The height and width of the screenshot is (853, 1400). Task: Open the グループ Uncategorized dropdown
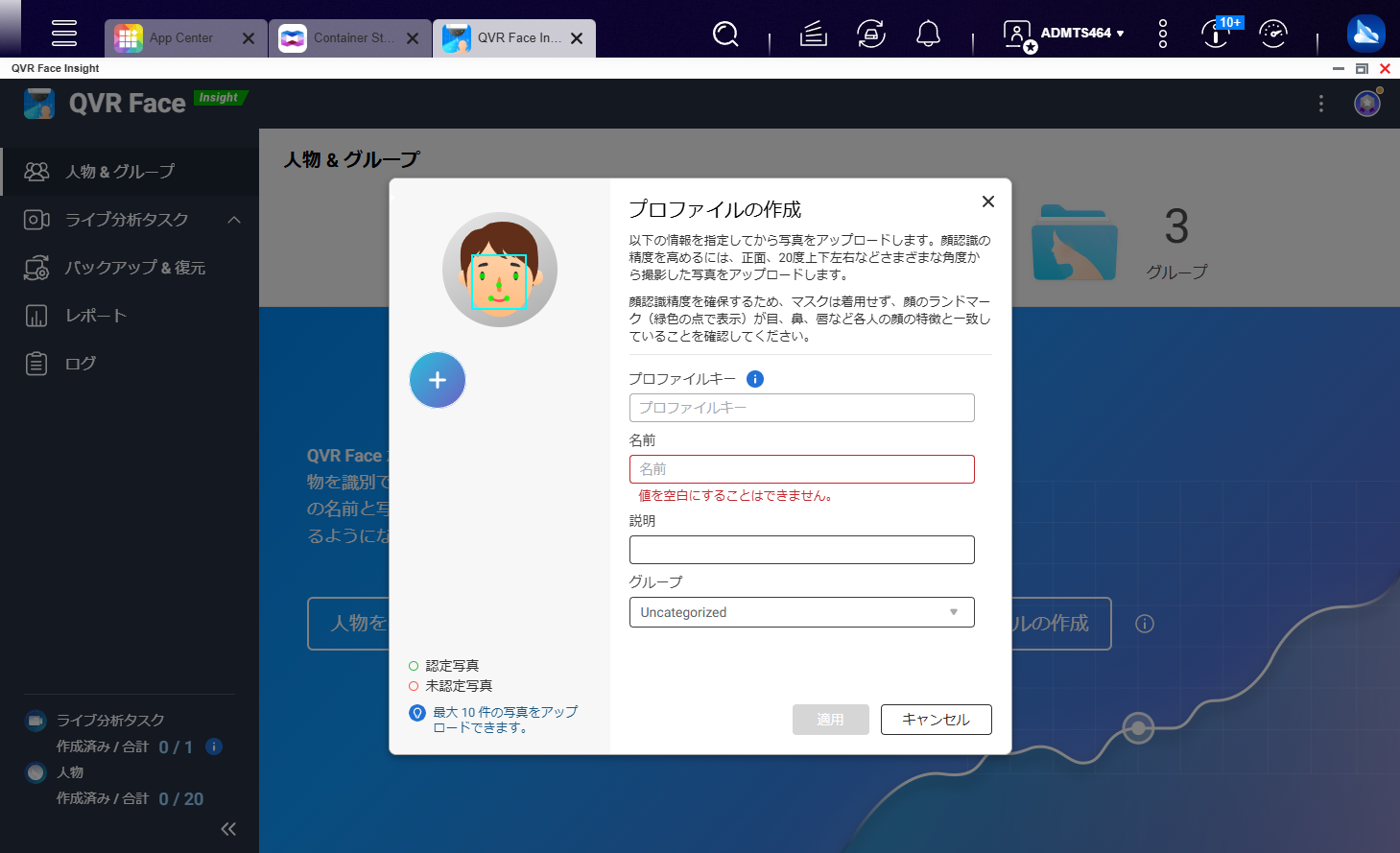[802, 612]
